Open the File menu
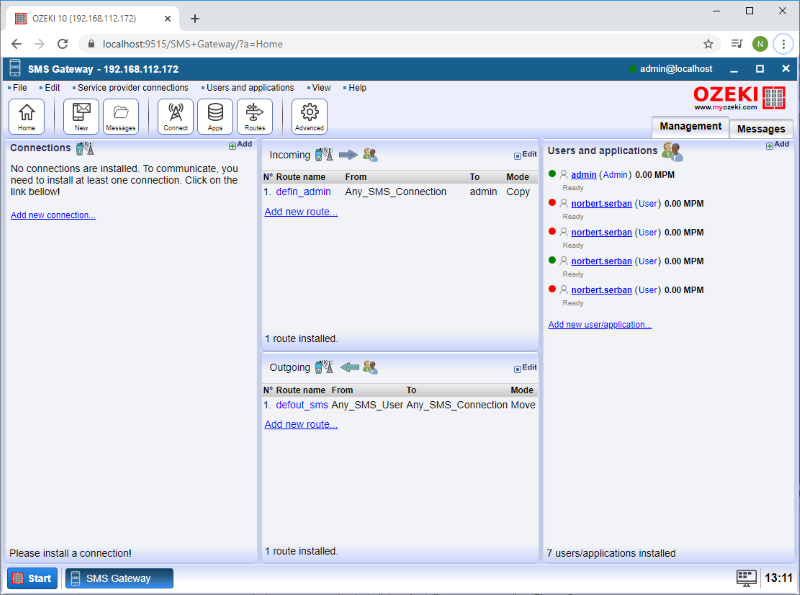800x595 pixels. click(18, 88)
